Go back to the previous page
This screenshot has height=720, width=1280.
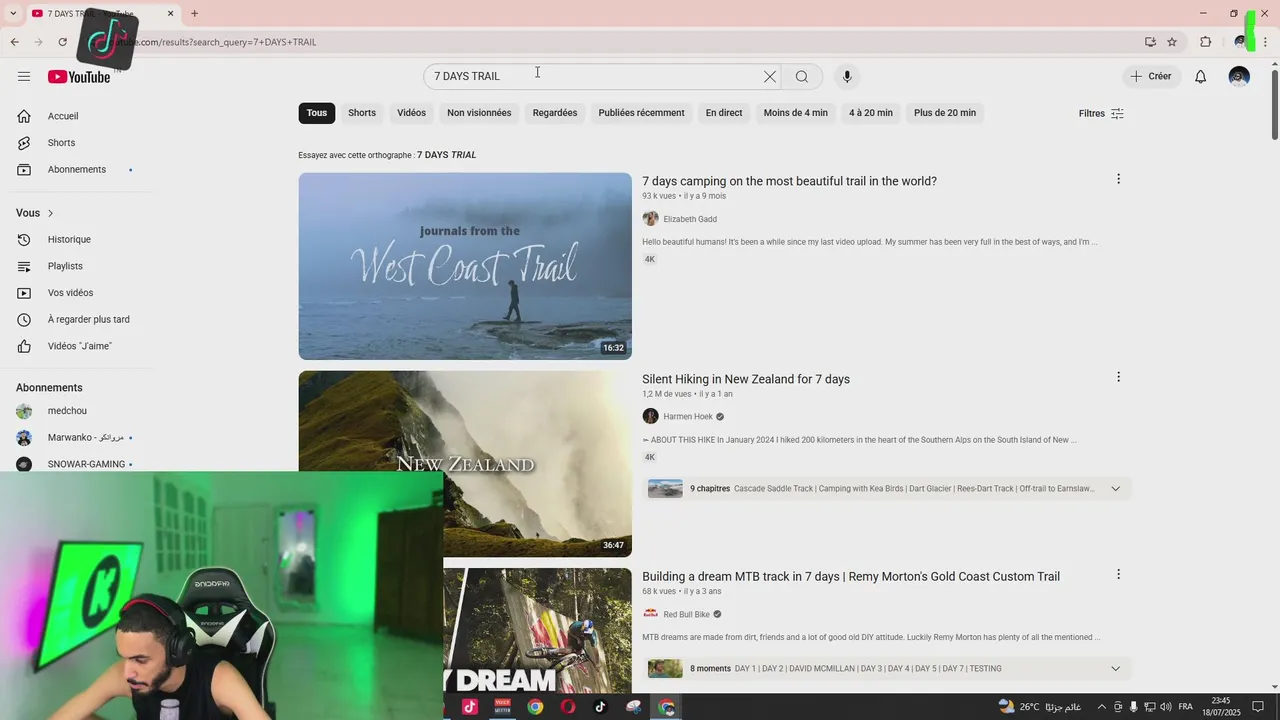point(15,42)
